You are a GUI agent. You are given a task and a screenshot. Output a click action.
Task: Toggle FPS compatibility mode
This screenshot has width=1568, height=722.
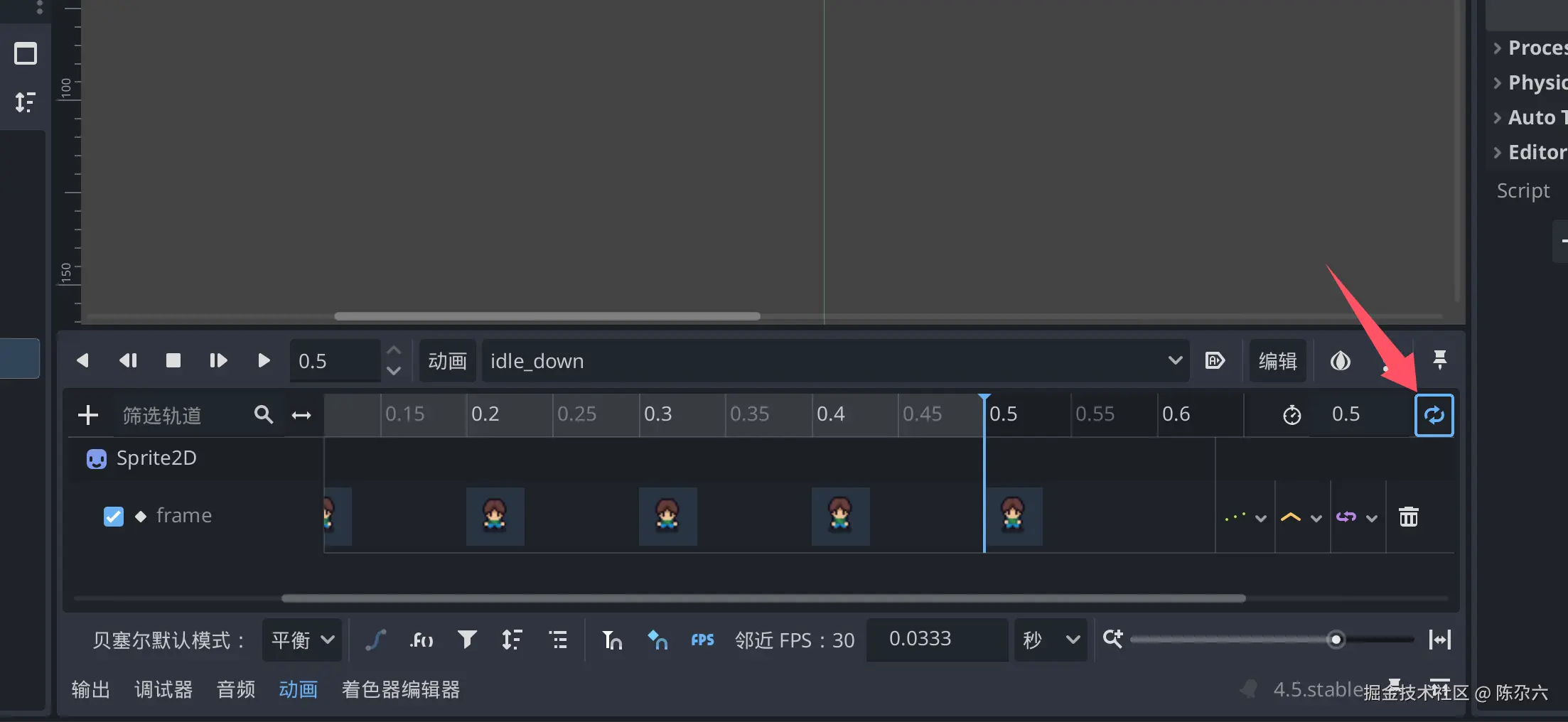click(703, 640)
